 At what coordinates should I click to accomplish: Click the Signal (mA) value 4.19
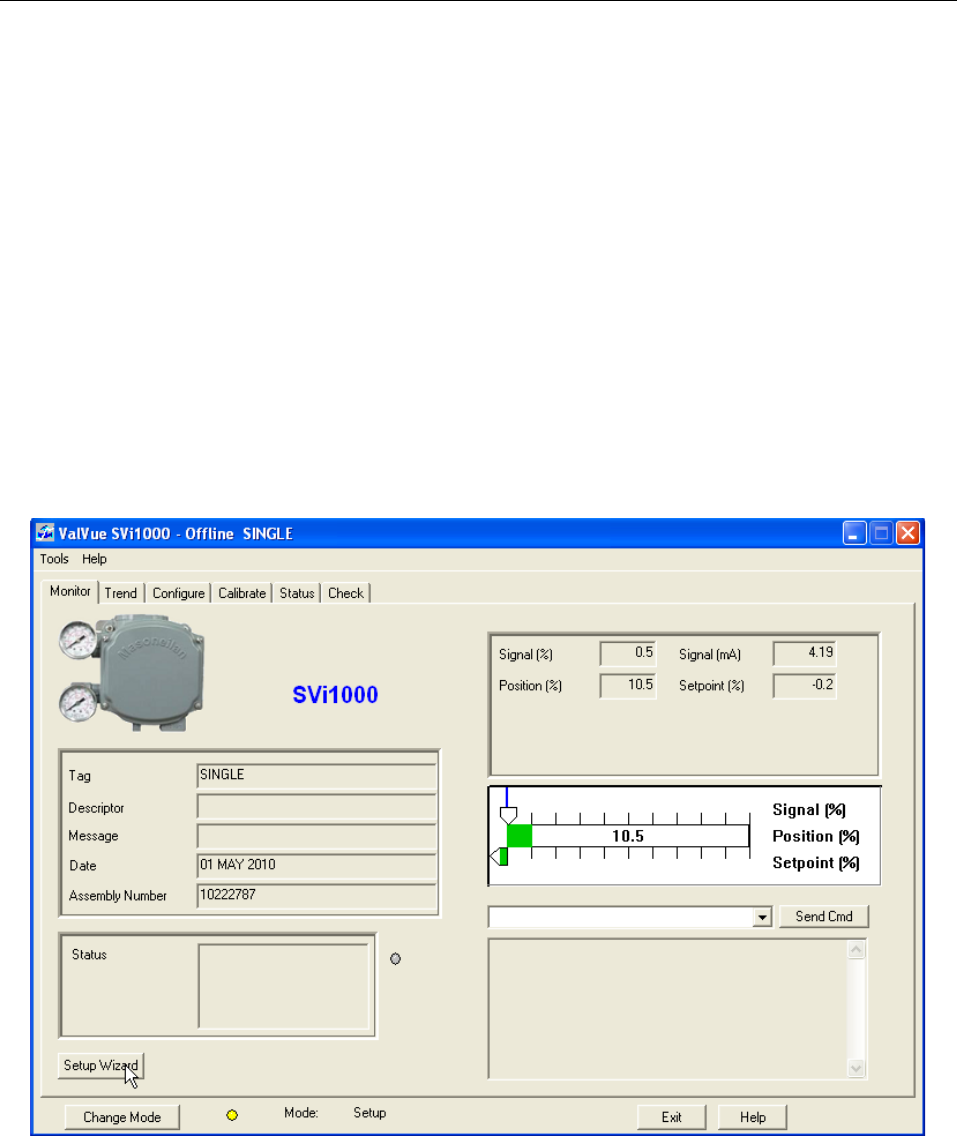point(805,653)
